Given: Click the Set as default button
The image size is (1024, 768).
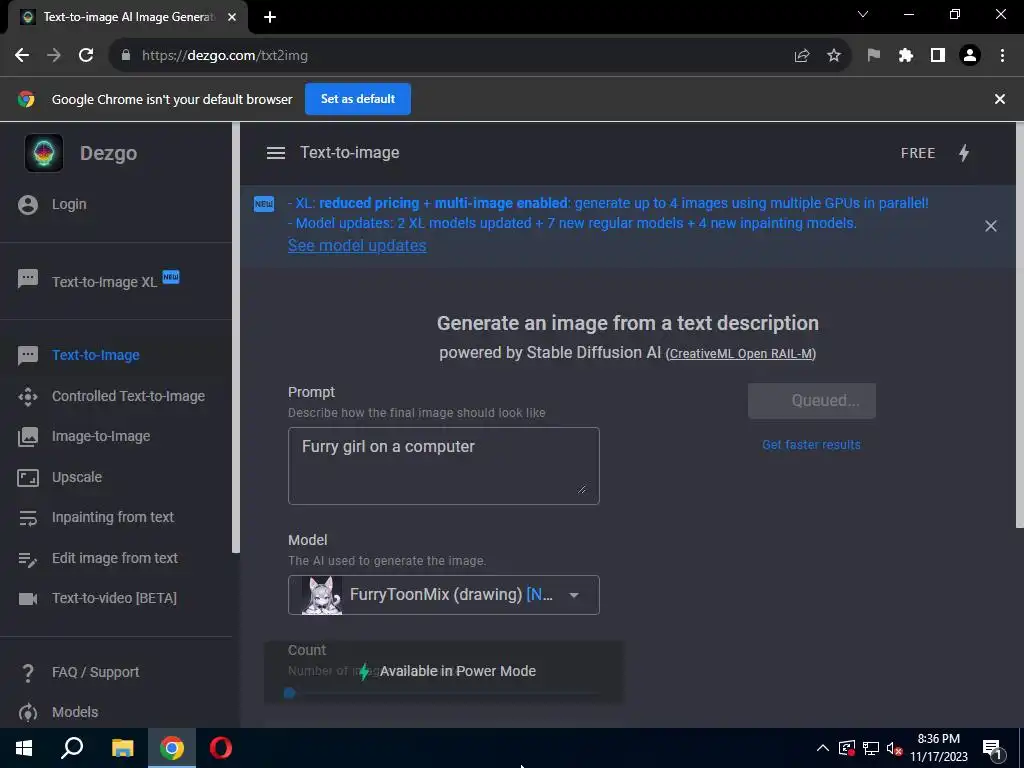Looking at the screenshot, I should (358, 99).
